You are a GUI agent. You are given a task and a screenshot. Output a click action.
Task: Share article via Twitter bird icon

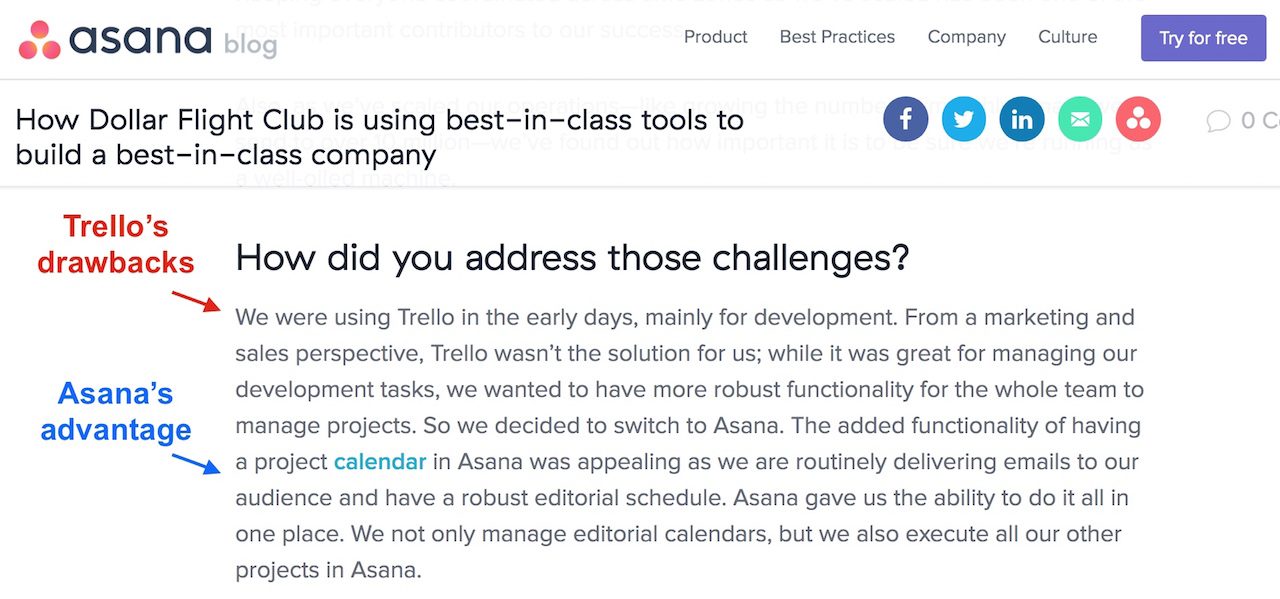pos(964,120)
